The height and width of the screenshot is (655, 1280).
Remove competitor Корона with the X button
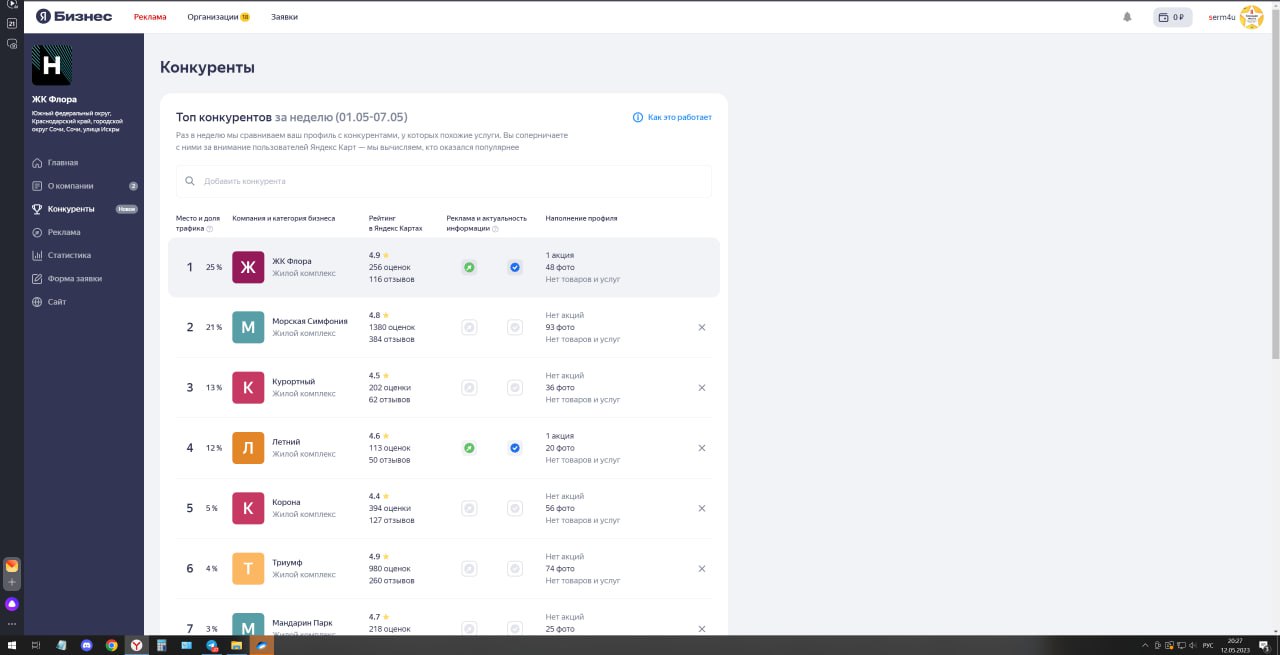pos(702,508)
